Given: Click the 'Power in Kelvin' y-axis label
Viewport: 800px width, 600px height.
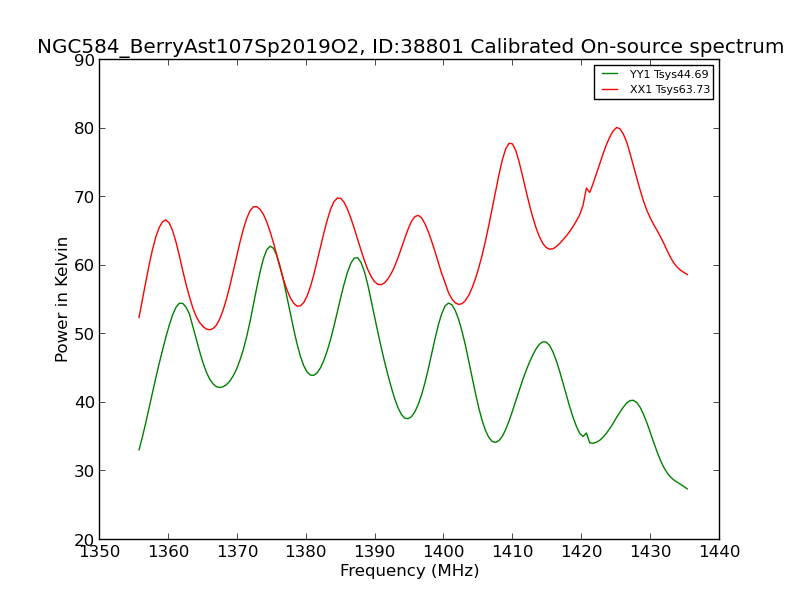Looking at the screenshot, I should [x=61, y=299].
